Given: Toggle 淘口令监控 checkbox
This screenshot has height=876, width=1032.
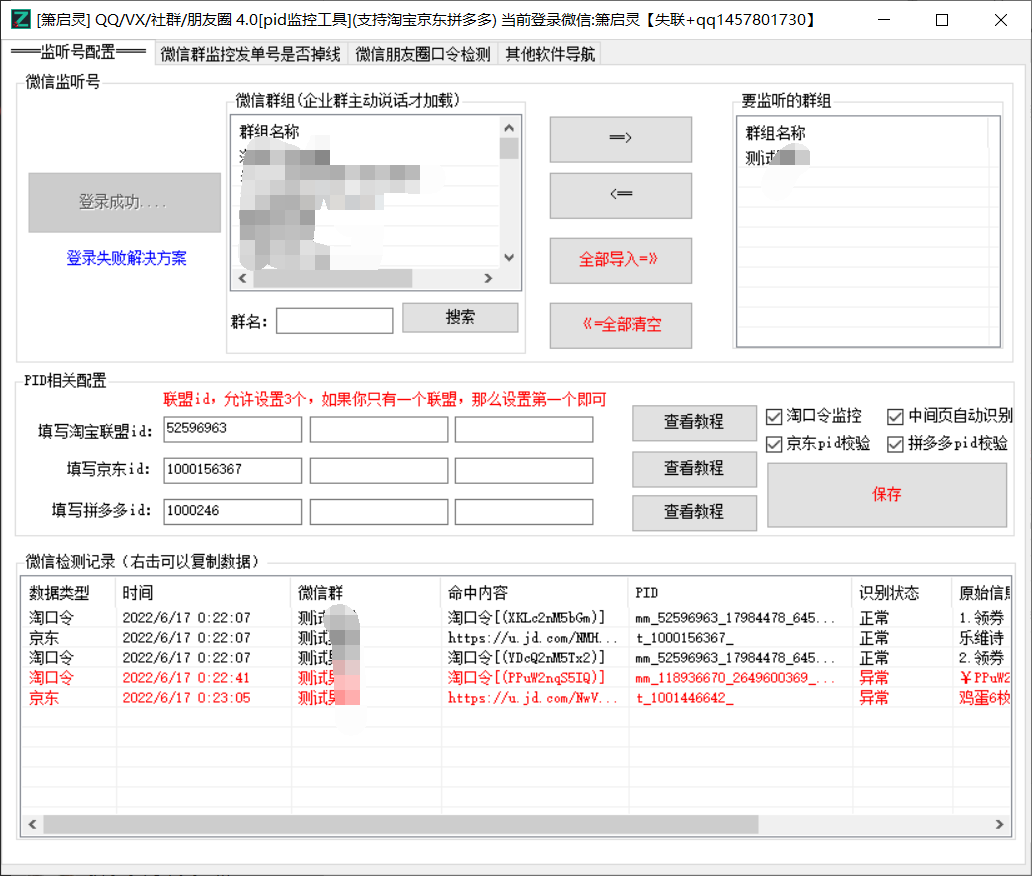Looking at the screenshot, I should click(774, 417).
